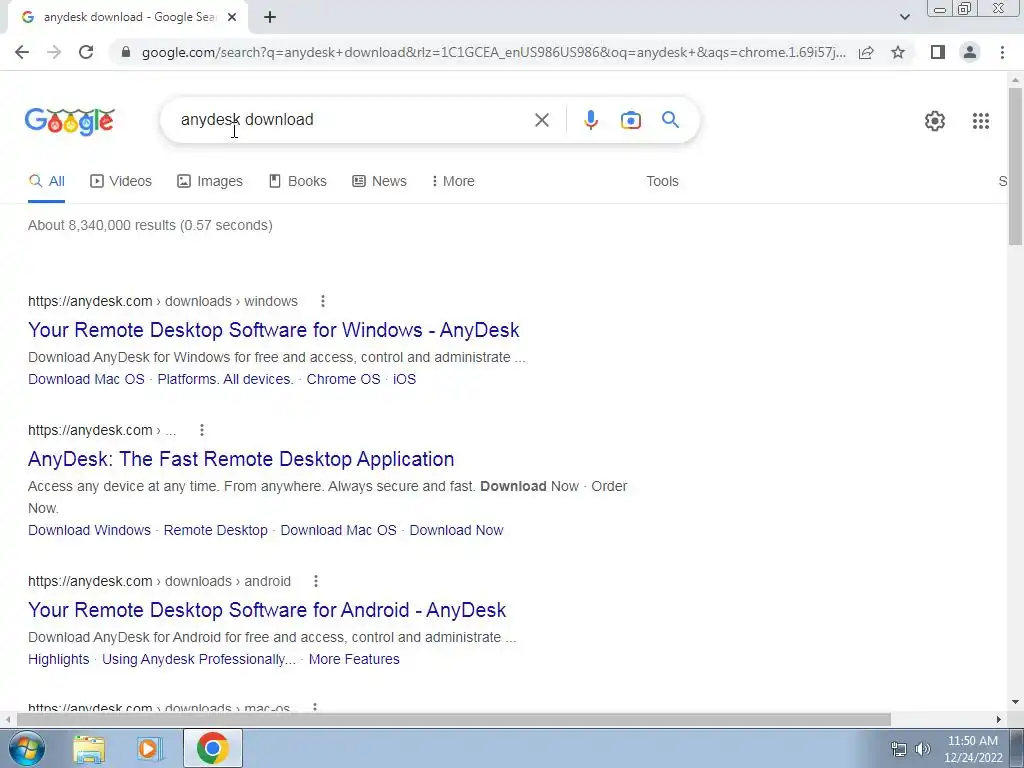View site info via the padlock icon
The width and height of the screenshot is (1024, 768).
coord(126,52)
